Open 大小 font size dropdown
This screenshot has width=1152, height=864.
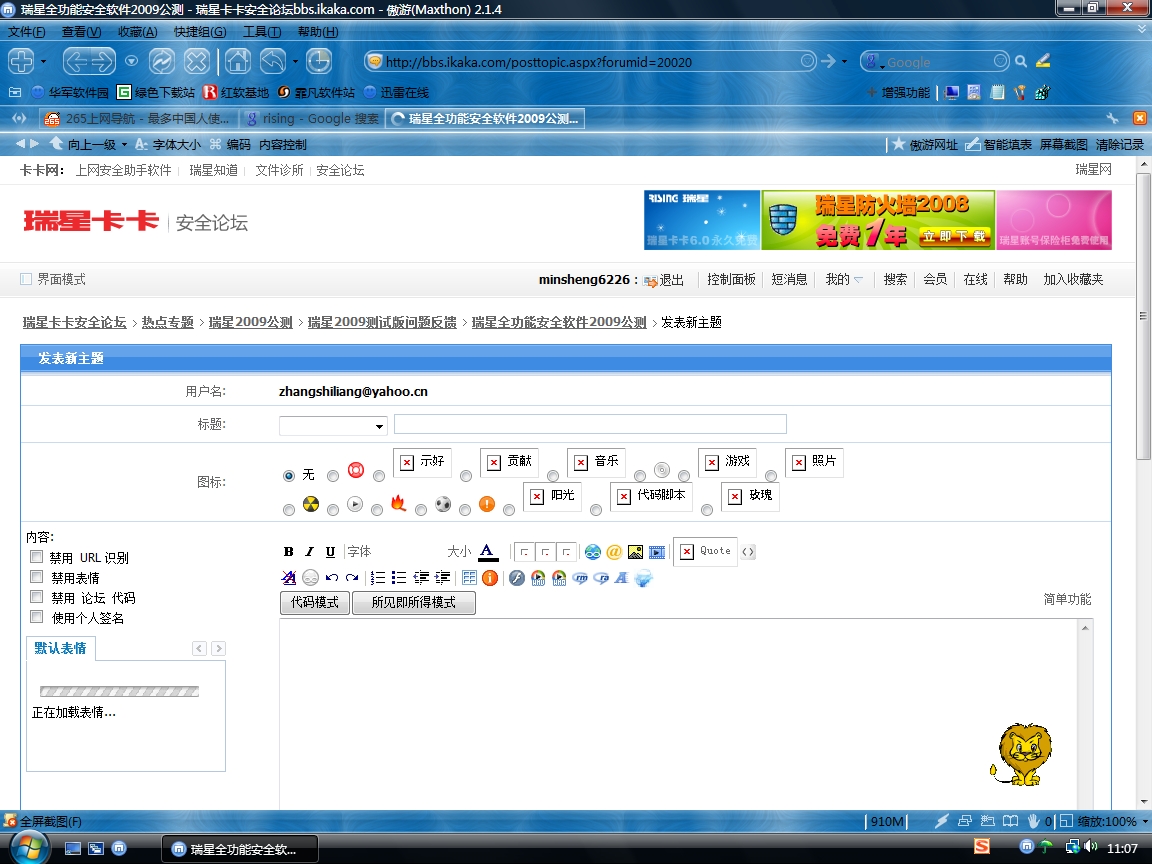[459, 552]
